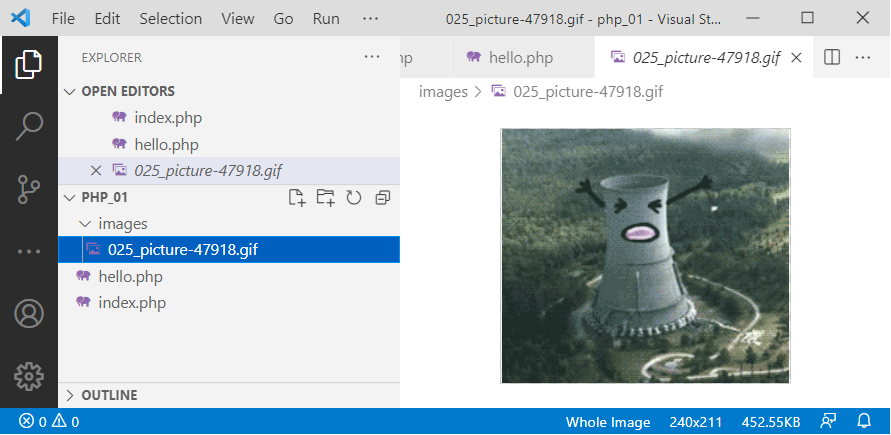The width and height of the screenshot is (891, 435).
Task: Open the Search view icon
Action: 28,126
